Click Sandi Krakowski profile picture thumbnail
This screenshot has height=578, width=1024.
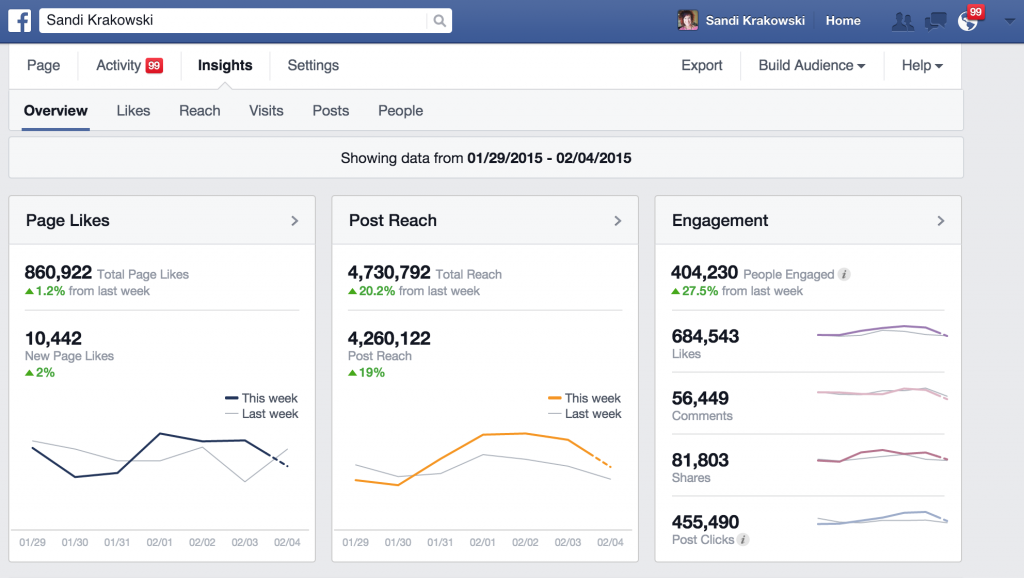click(688, 20)
